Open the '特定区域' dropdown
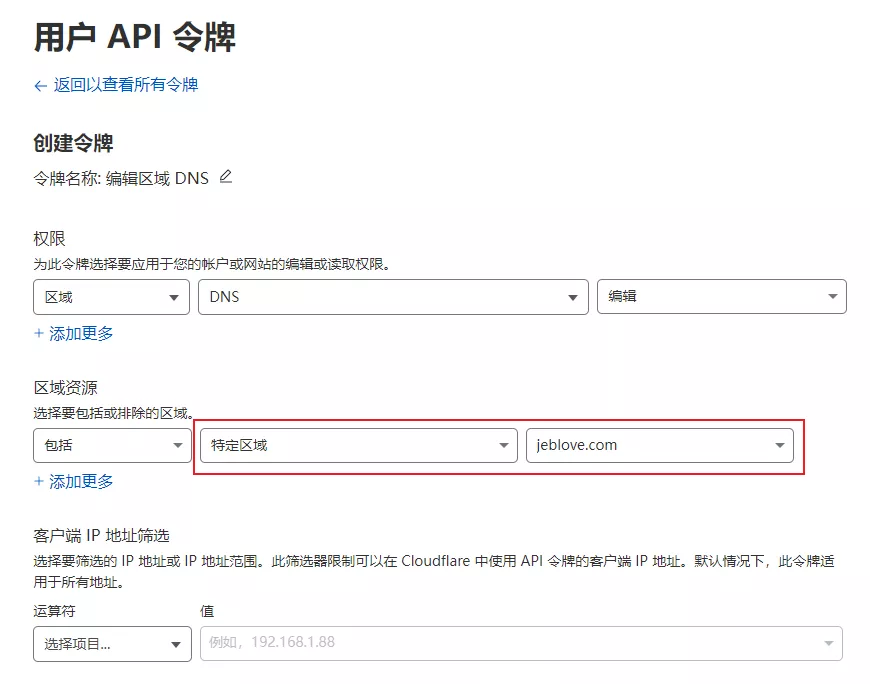Viewport: 870px width, 684px height. point(358,445)
